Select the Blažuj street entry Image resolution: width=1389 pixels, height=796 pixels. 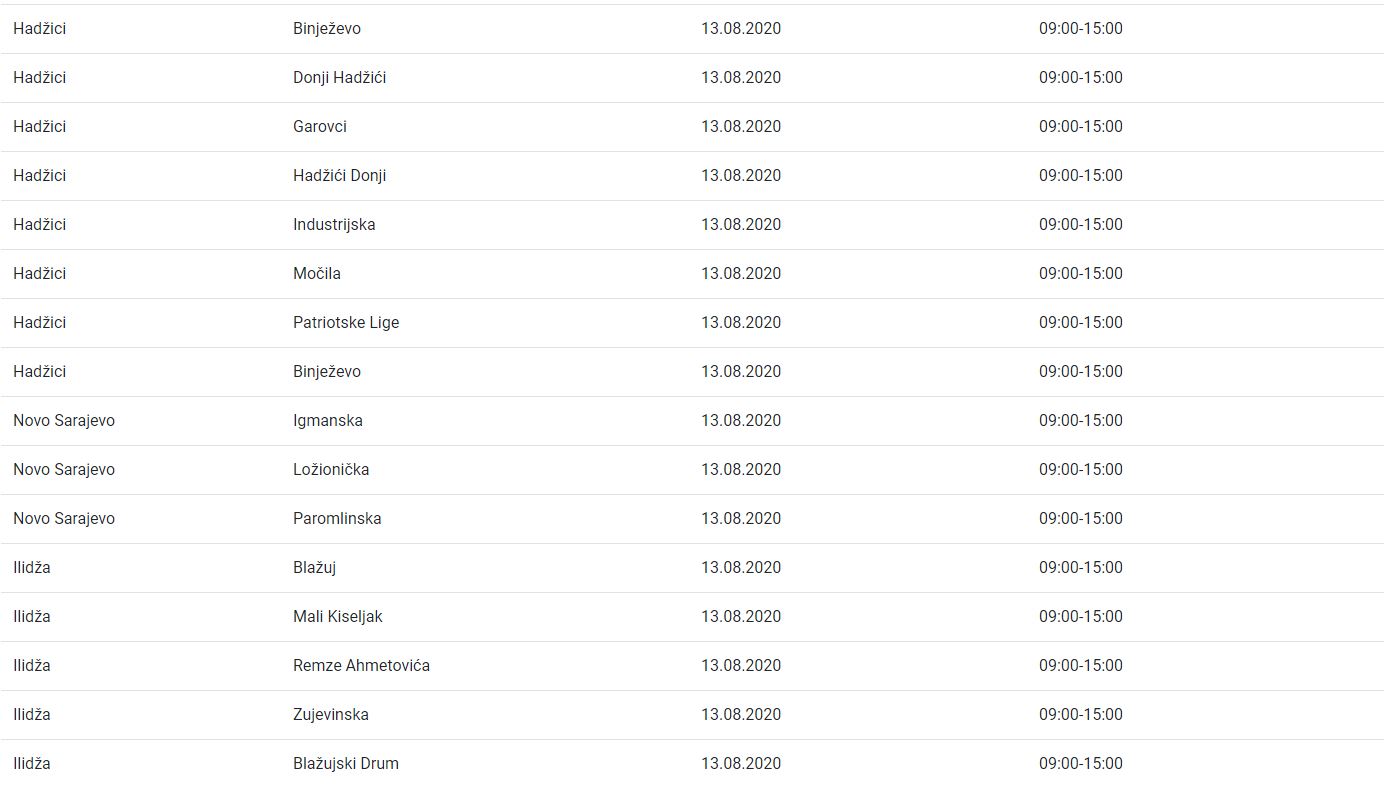pyautogui.click(x=314, y=568)
